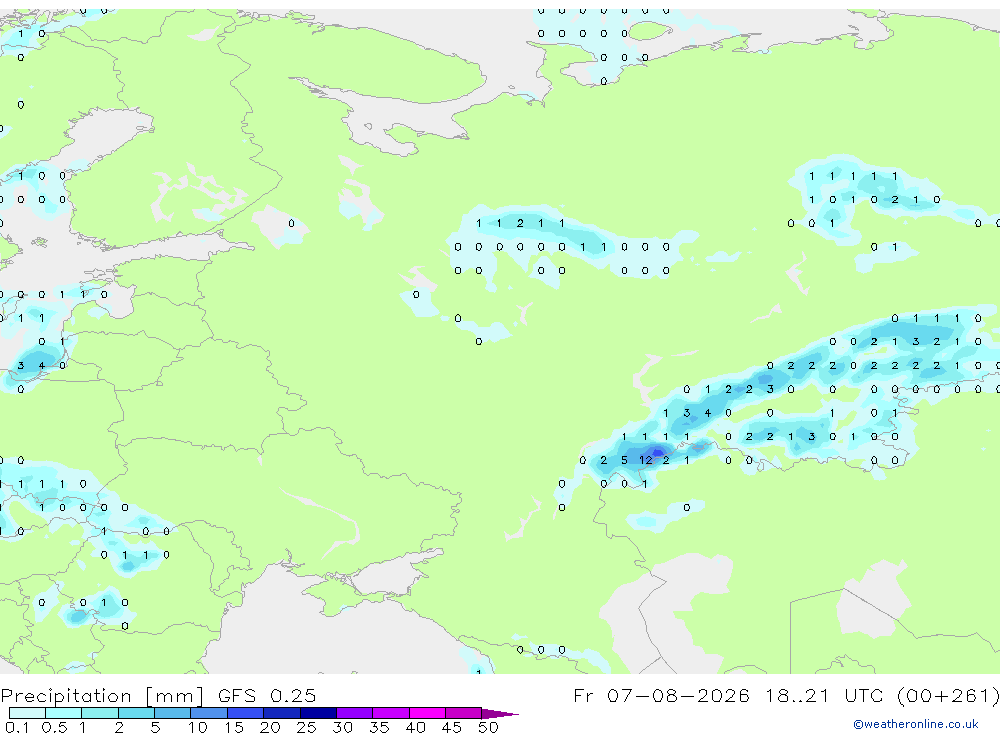Click the dark blue legend swatch between 20 and 25
The image size is (1000, 733).
point(281,713)
